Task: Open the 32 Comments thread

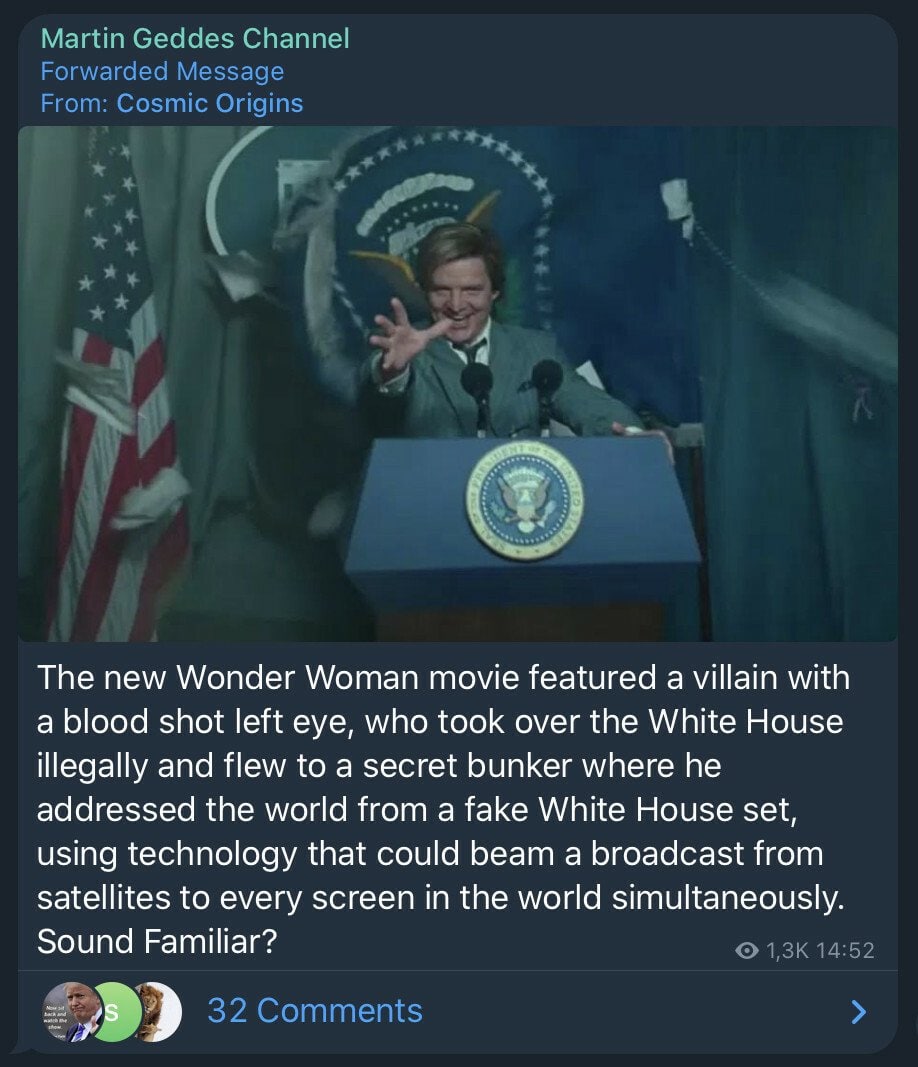Action: [x=314, y=1011]
